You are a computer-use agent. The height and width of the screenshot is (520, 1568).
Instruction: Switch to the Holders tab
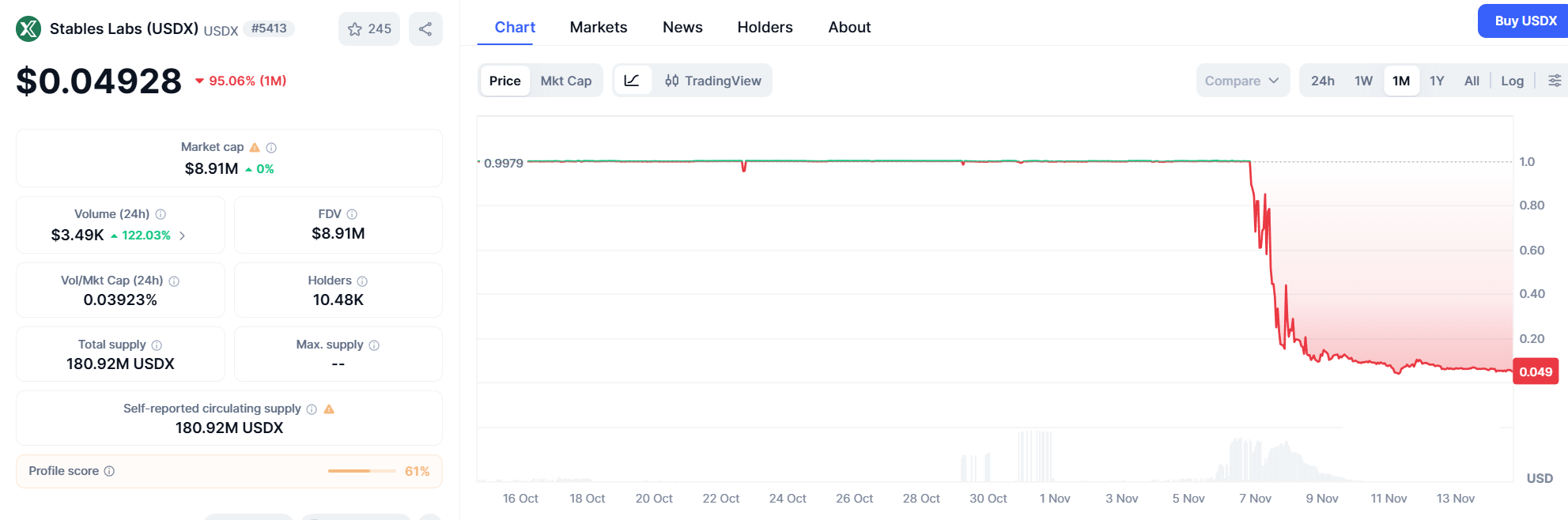pyautogui.click(x=765, y=27)
